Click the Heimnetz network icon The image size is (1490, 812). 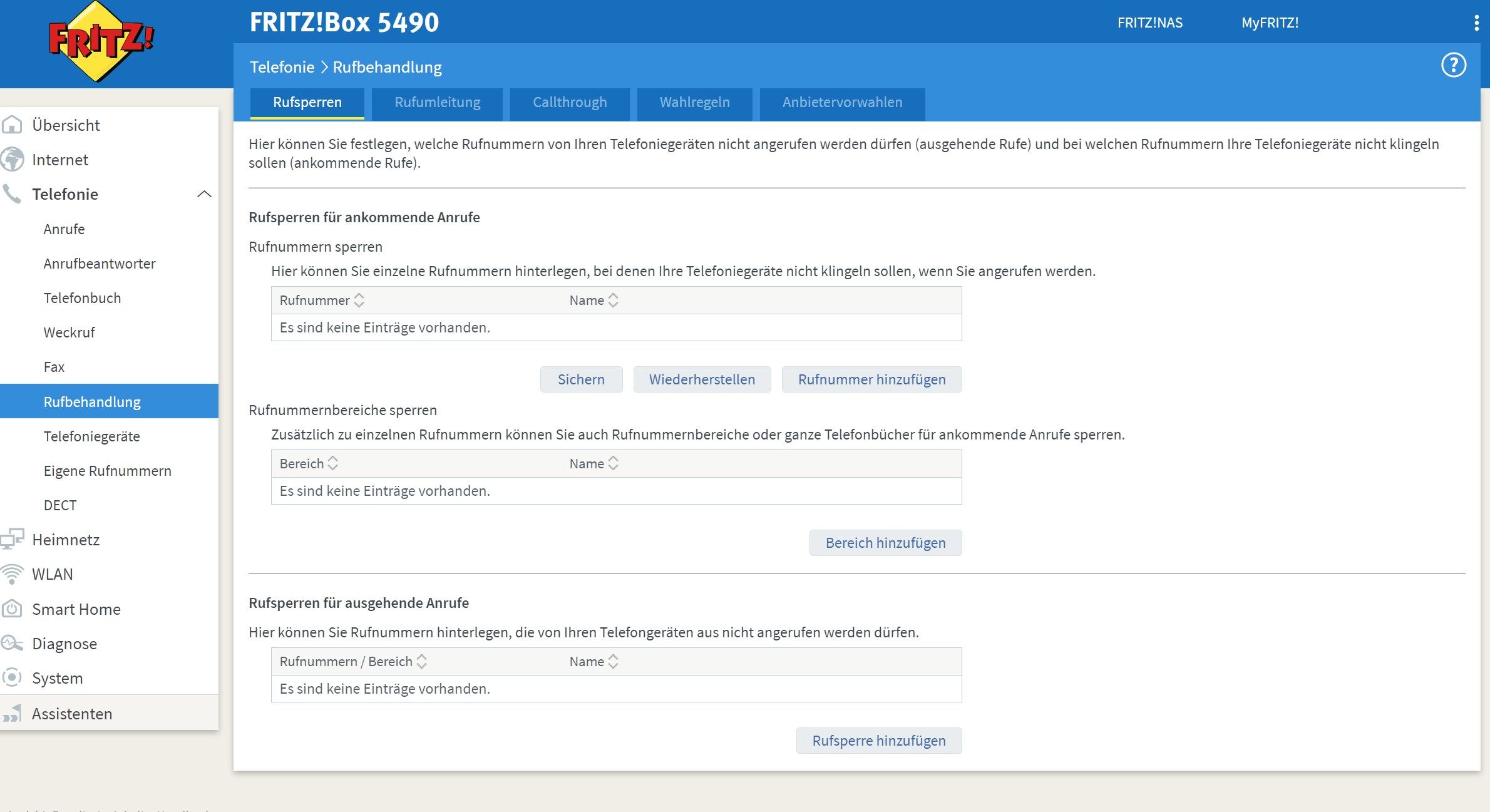pos(13,539)
